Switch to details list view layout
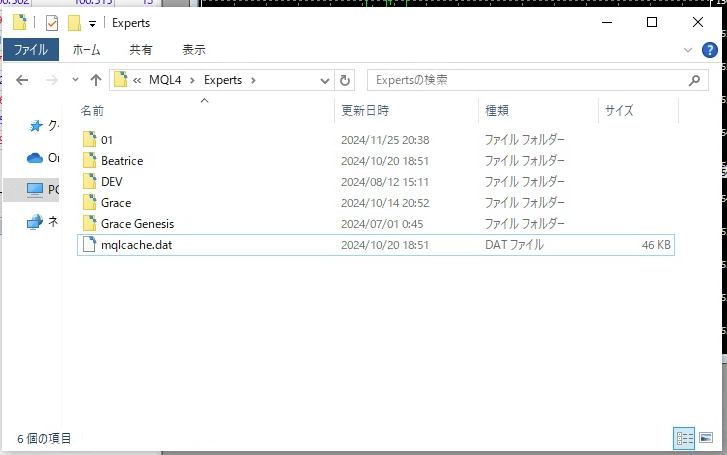 pyautogui.click(x=684, y=438)
